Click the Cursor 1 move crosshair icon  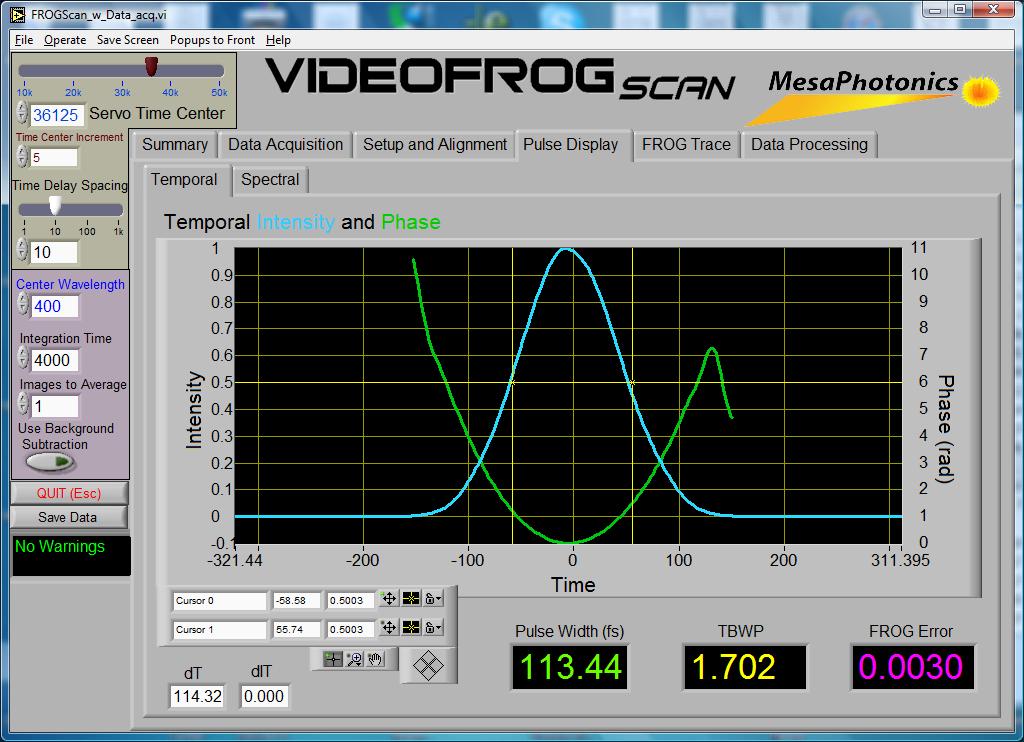[x=389, y=629]
